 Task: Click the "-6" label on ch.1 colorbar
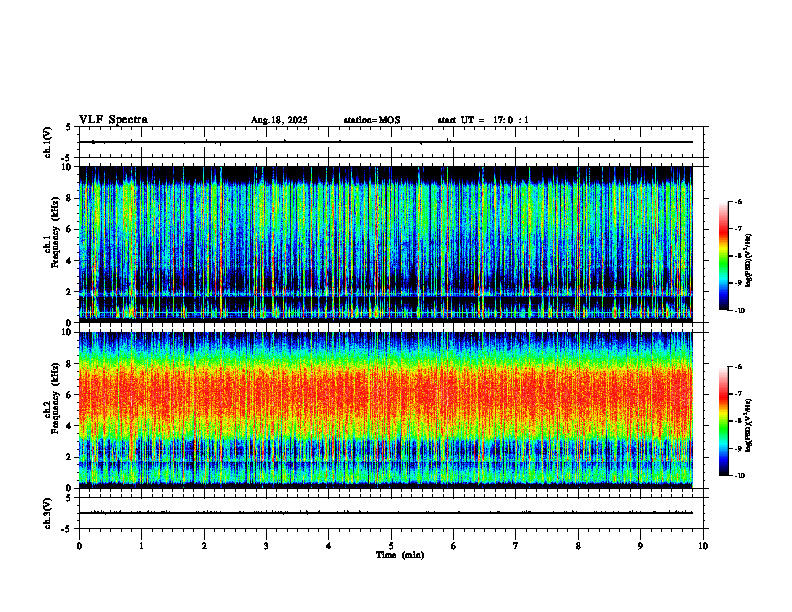(x=738, y=201)
